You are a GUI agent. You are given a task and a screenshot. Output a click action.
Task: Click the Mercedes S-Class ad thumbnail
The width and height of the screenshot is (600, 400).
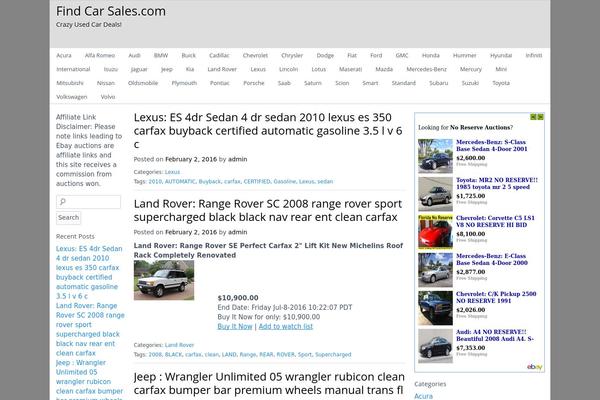coord(435,156)
